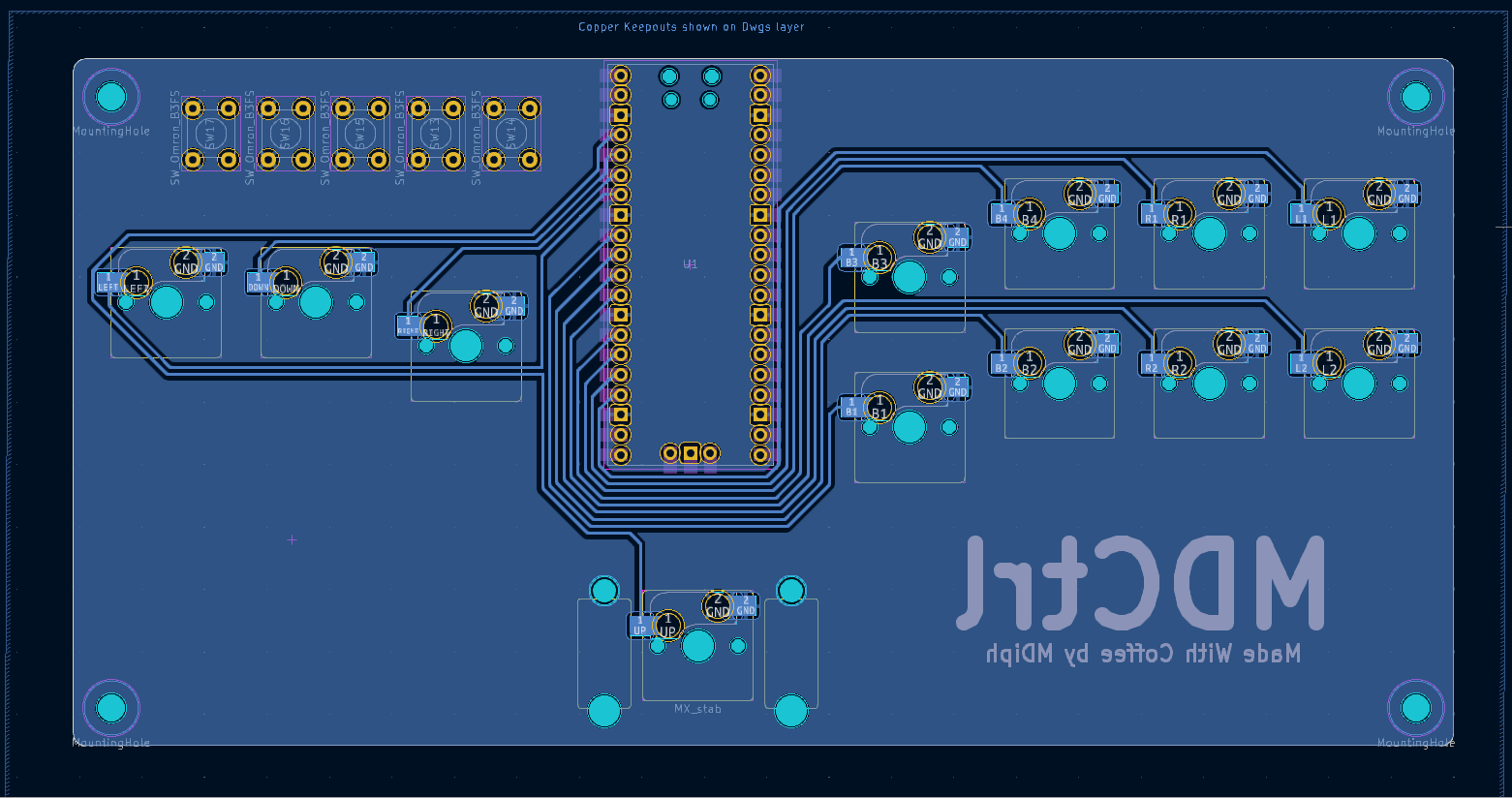Select round pad 1 labeled L1
The height and width of the screenshot is (798, 1512).
(x=1329, y=213)
